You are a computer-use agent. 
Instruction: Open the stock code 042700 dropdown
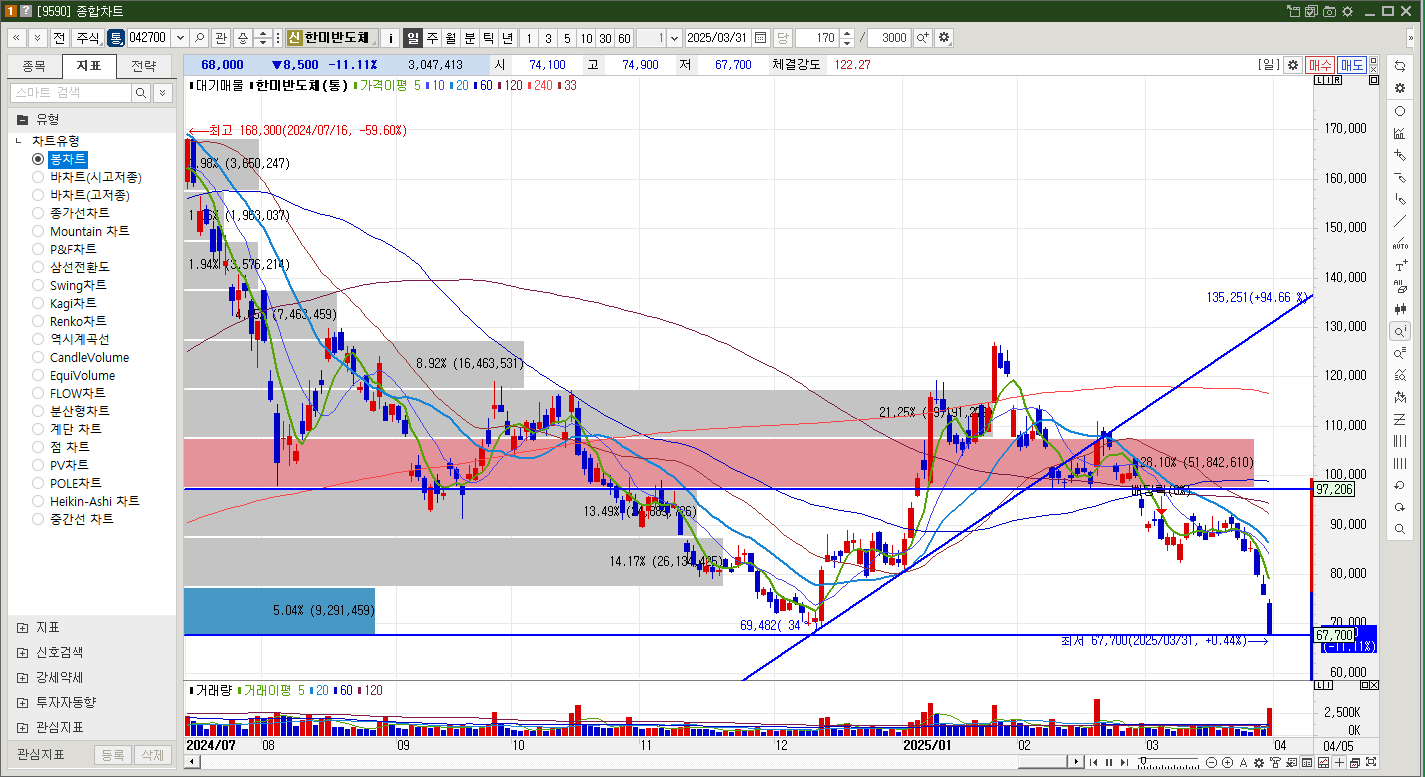click(x=180, y=38)
